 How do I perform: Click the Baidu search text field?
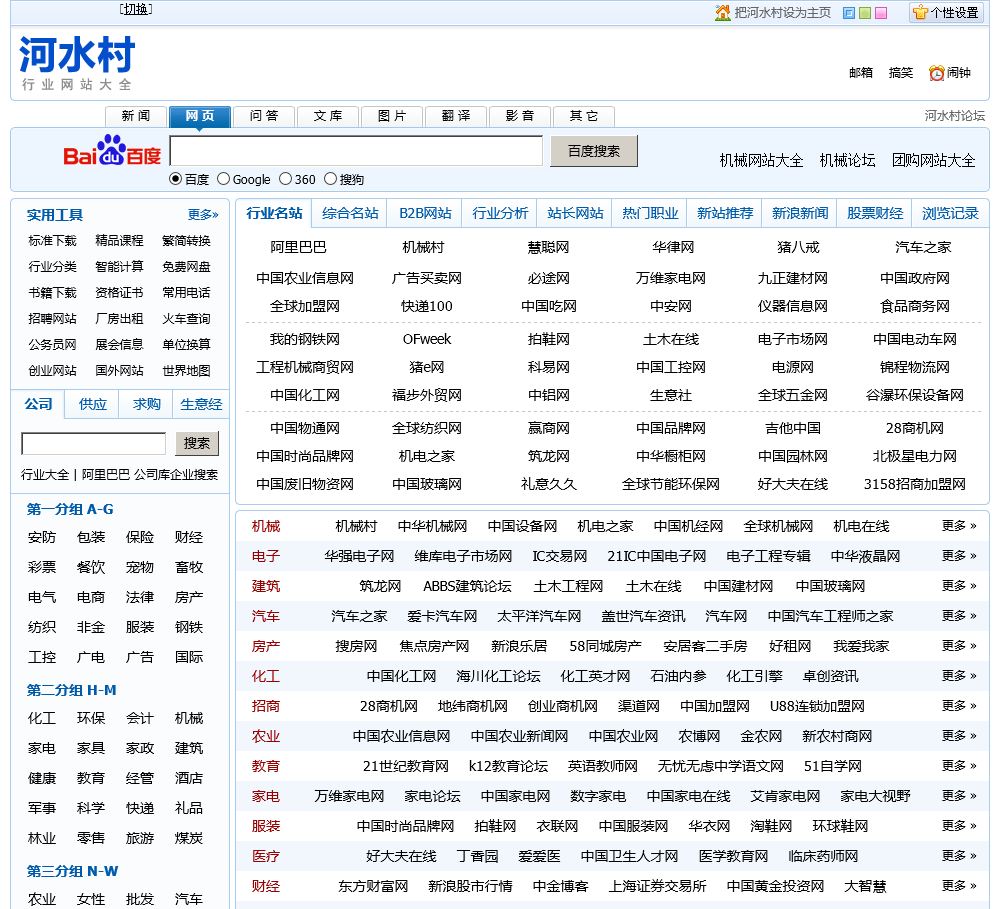click(x=356, y=151)
